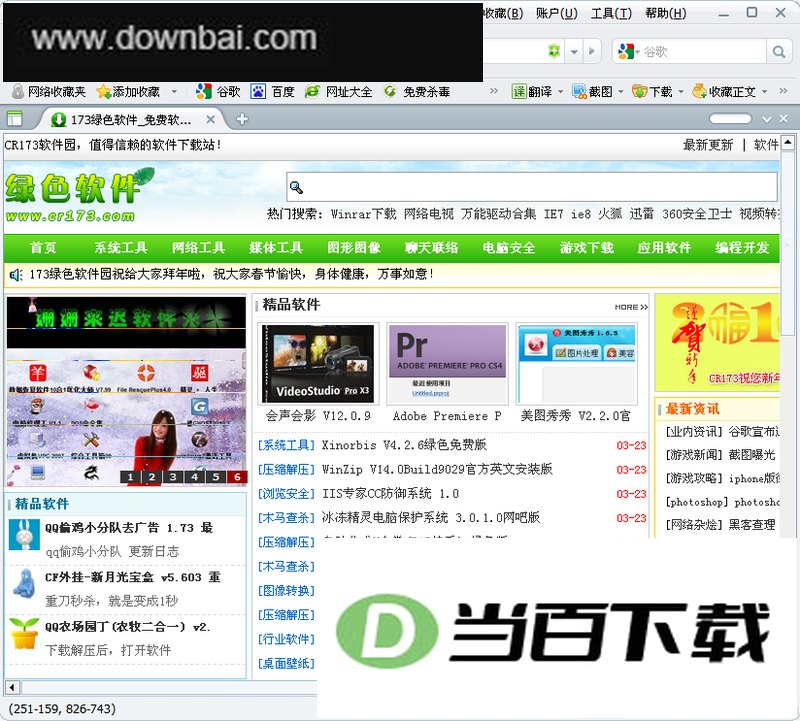Viewport: 800px width, 721px height.
Task: Click the horizontal scrollbar left arrow
Action: click(12, 687)
